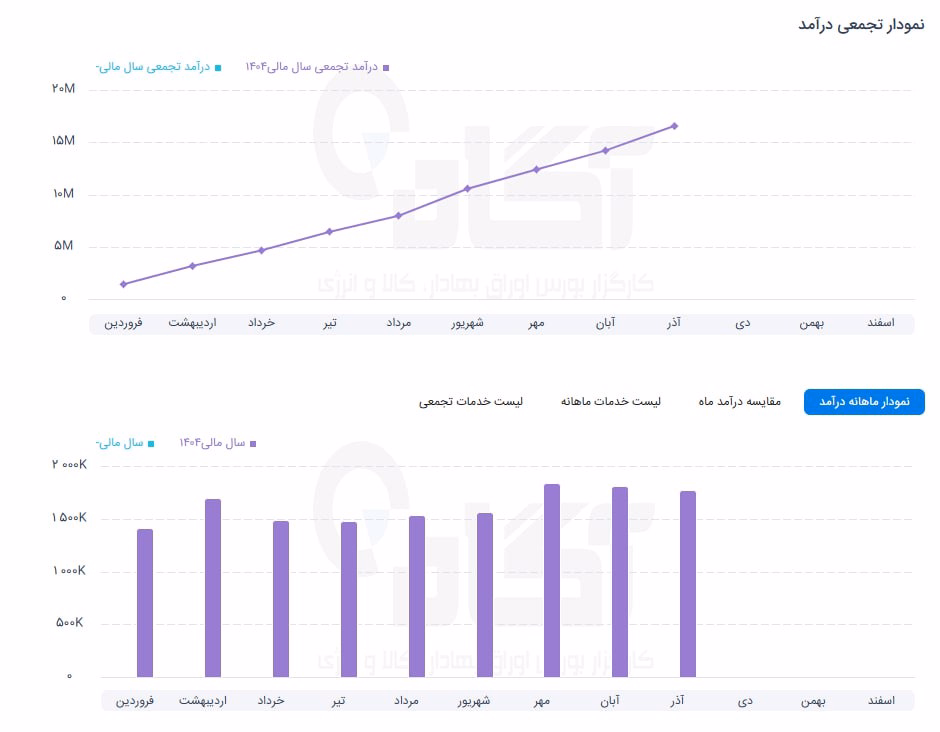Select the شهریور point on the line chart

[468, 189]
